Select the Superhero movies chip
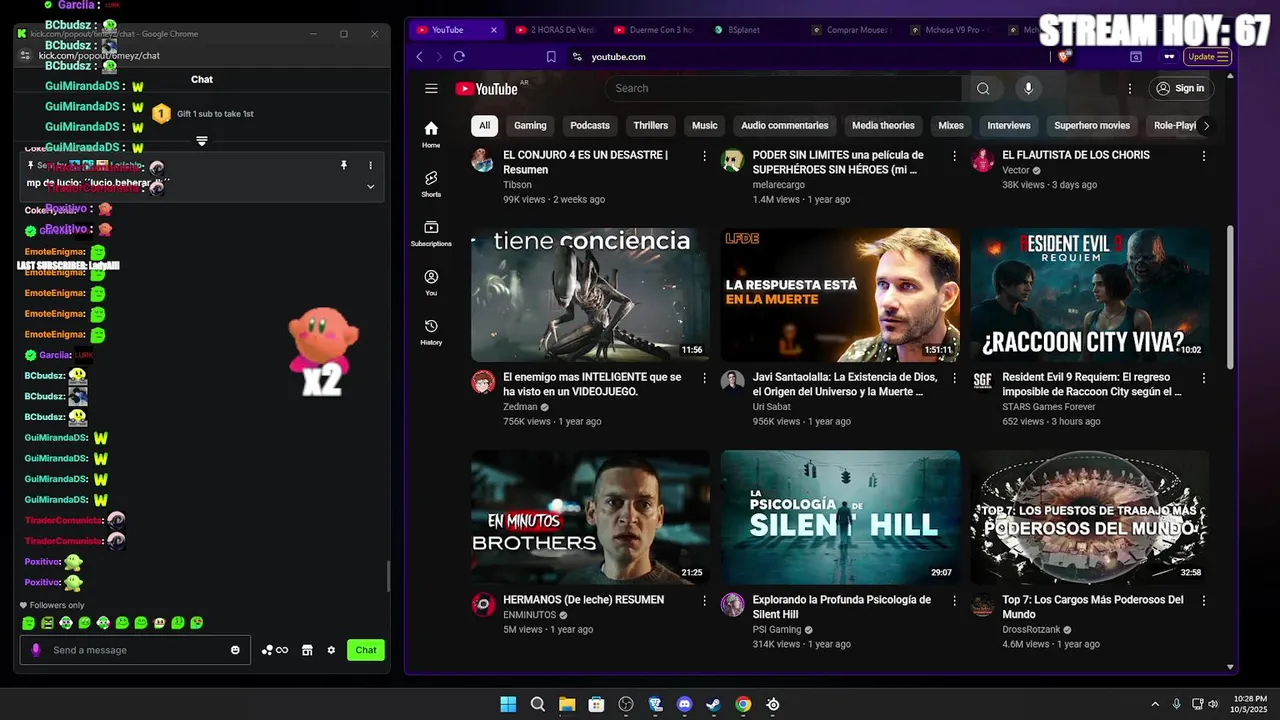Screen dimensions: 1280x720 (x=1092, y=125)
